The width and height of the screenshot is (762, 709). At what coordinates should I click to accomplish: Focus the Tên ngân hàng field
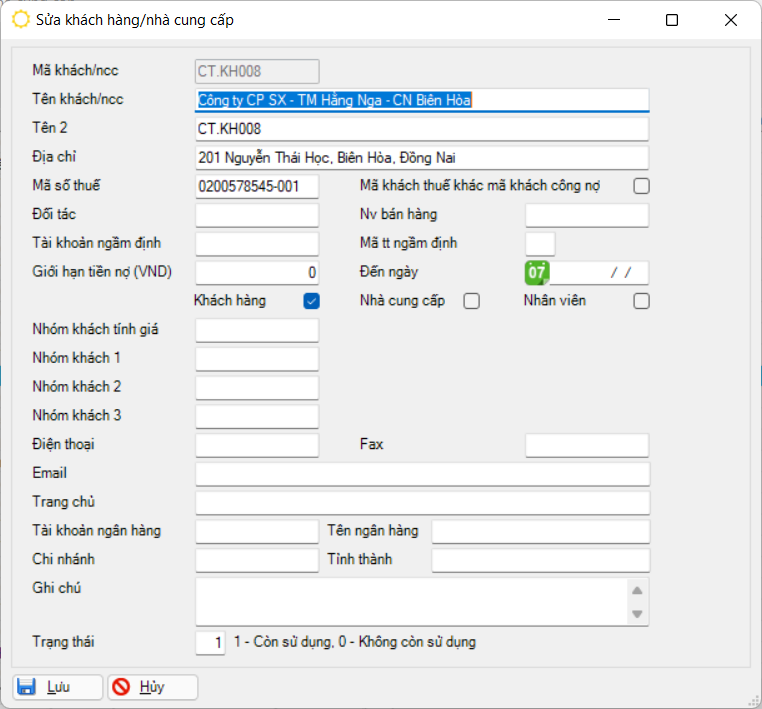(x=540, y=532)
